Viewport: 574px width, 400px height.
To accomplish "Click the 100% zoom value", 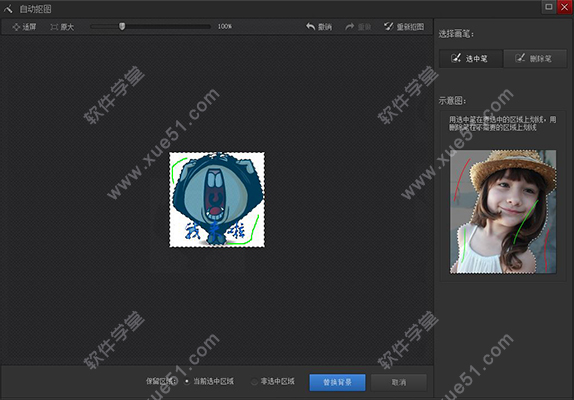I will point(225,26).
